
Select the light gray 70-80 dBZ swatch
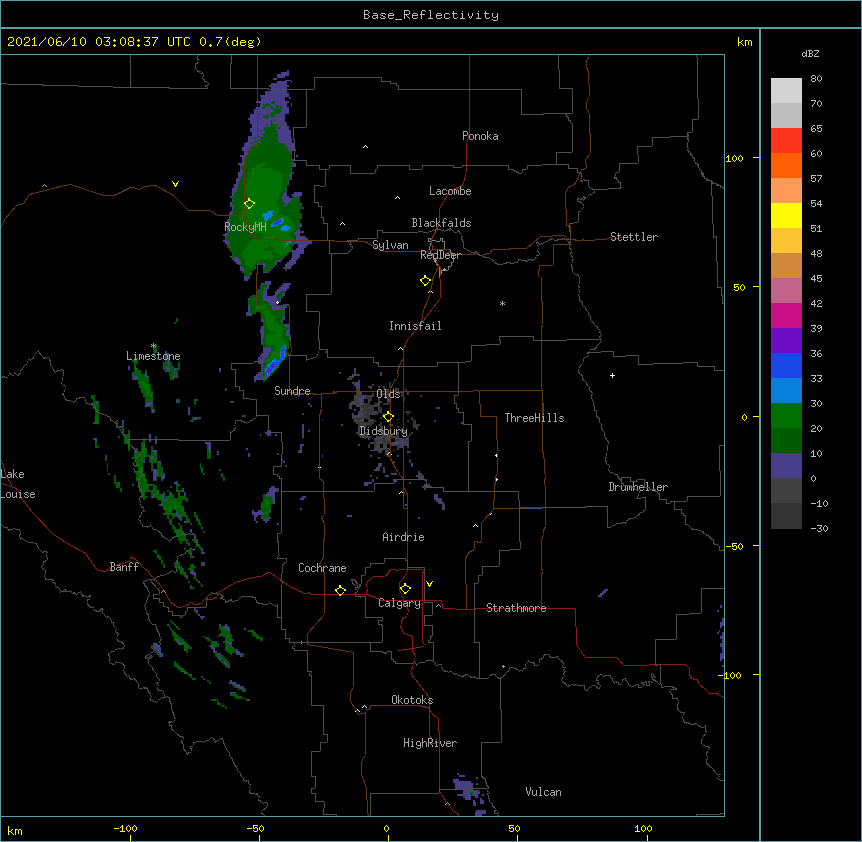pos(786,90)
